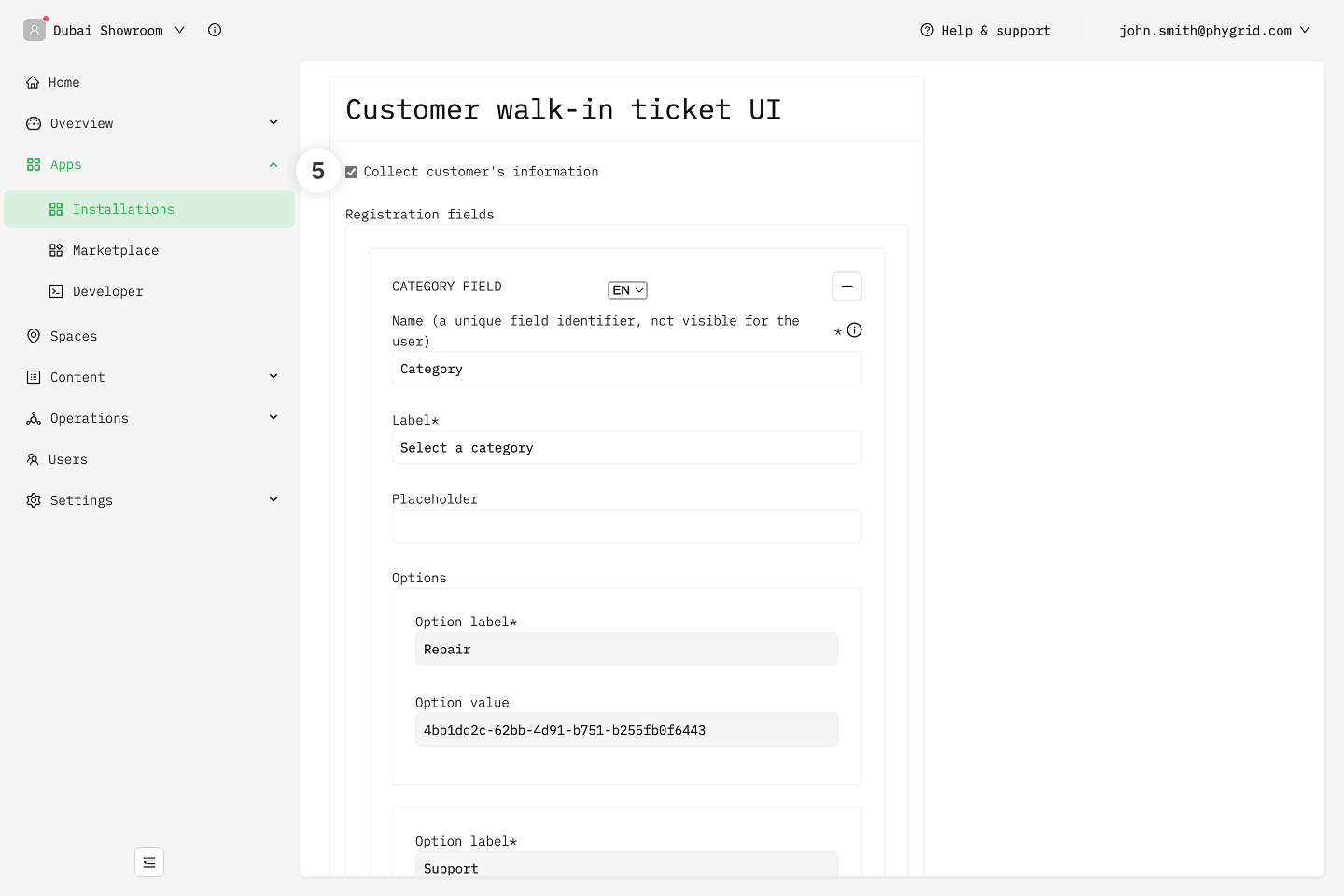1344x896 pixels.
Task: Click the Spaces location pin icon
Action: click(x=34, y=336)
